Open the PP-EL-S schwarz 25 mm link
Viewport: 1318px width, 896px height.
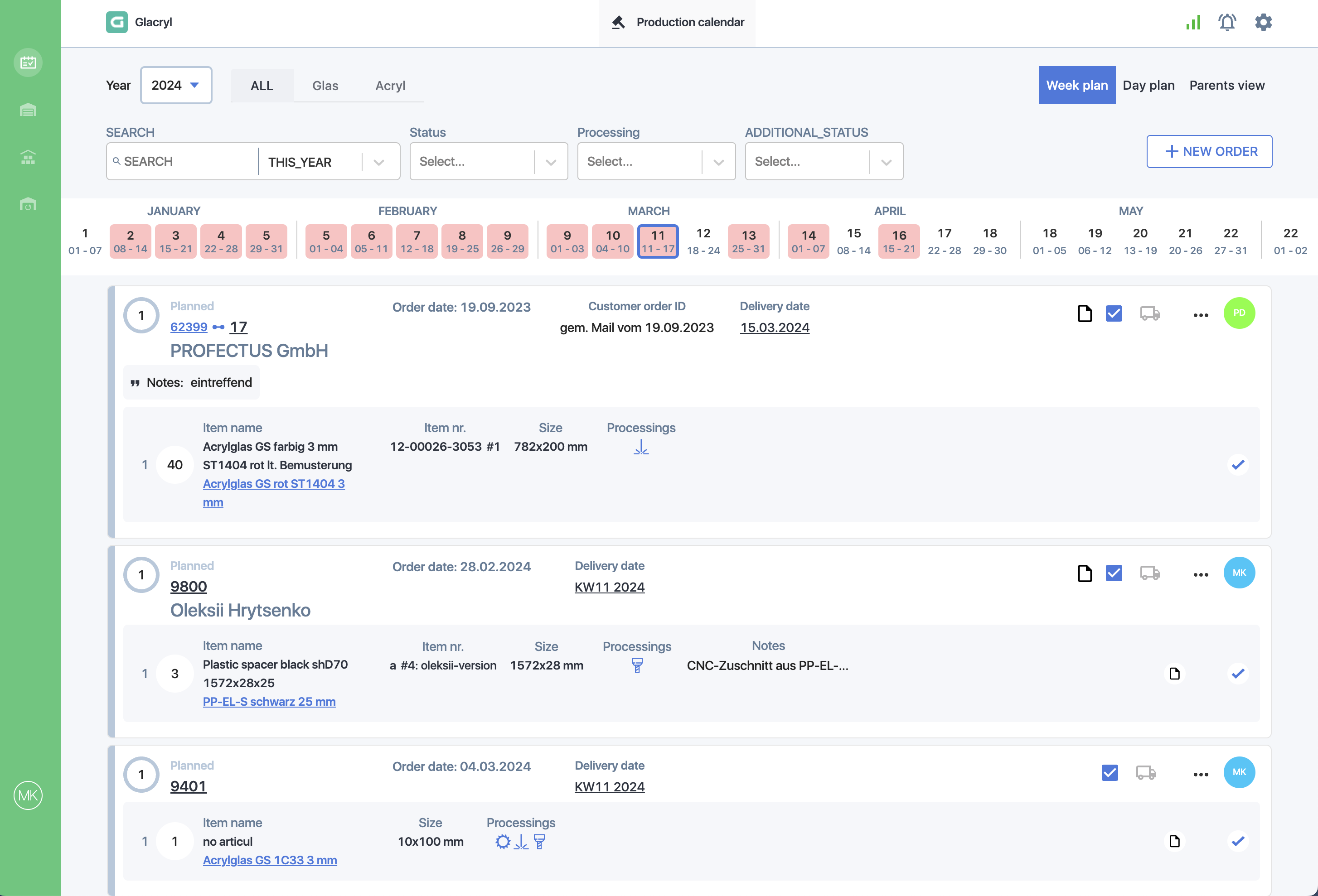pos(269,702)
